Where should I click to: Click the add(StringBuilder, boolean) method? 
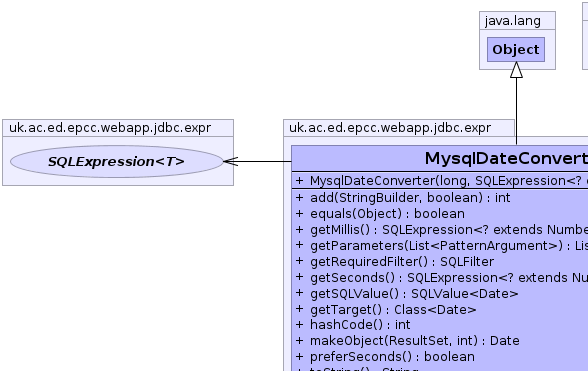403,198
